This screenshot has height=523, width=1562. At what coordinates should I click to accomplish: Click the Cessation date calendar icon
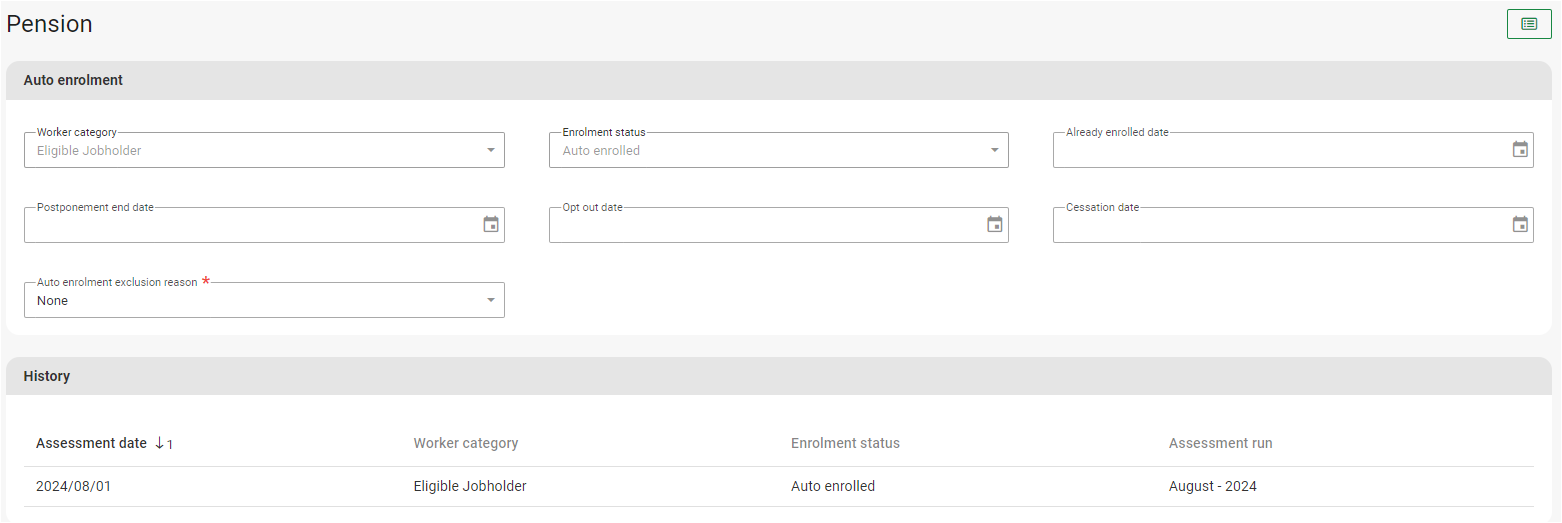click(1520, 225)
